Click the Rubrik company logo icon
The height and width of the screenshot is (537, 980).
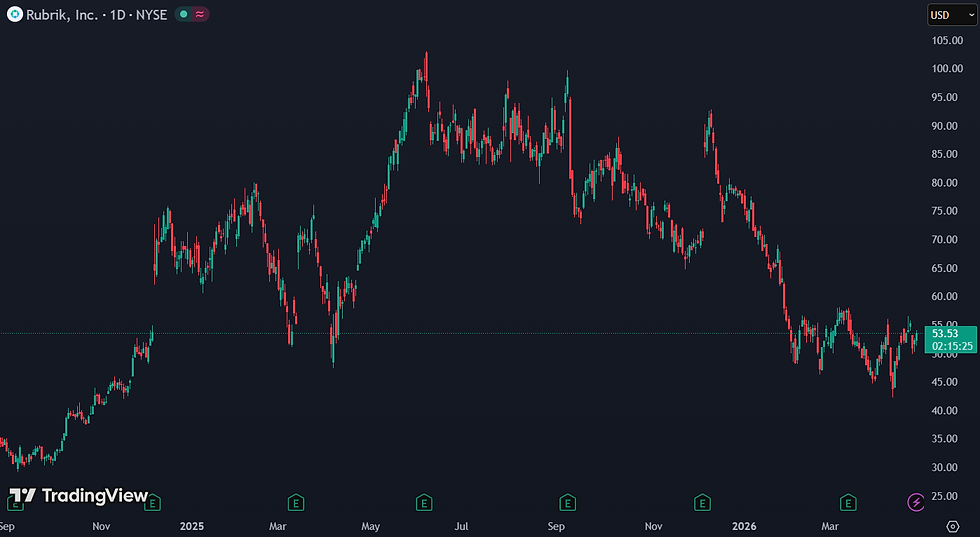click(x=14, y=14)
